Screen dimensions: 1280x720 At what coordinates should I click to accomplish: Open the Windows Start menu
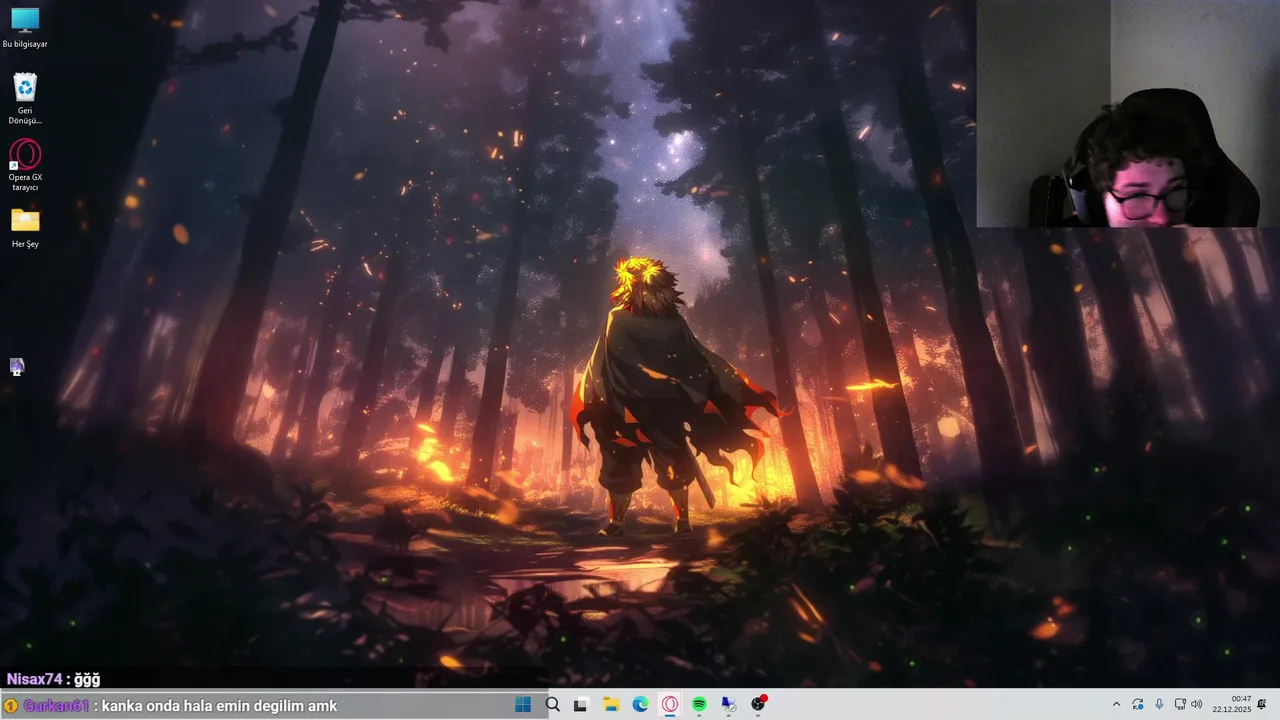click(523, 704)
